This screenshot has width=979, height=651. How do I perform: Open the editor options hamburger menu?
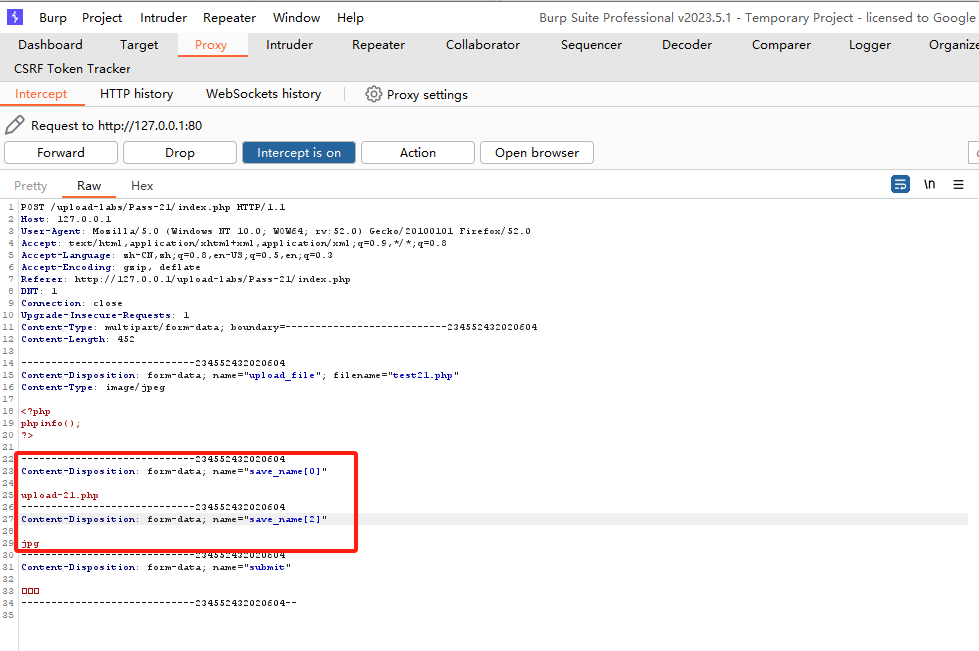[958, 184]
